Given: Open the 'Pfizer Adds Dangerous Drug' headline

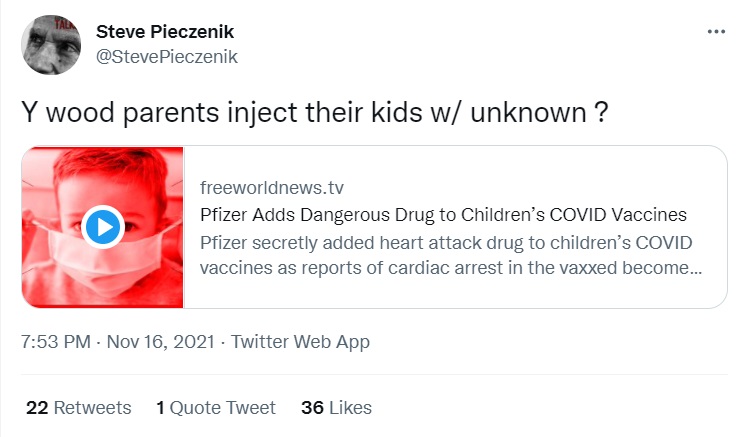Looking at the screenshot, I should [x=443, y=216].
